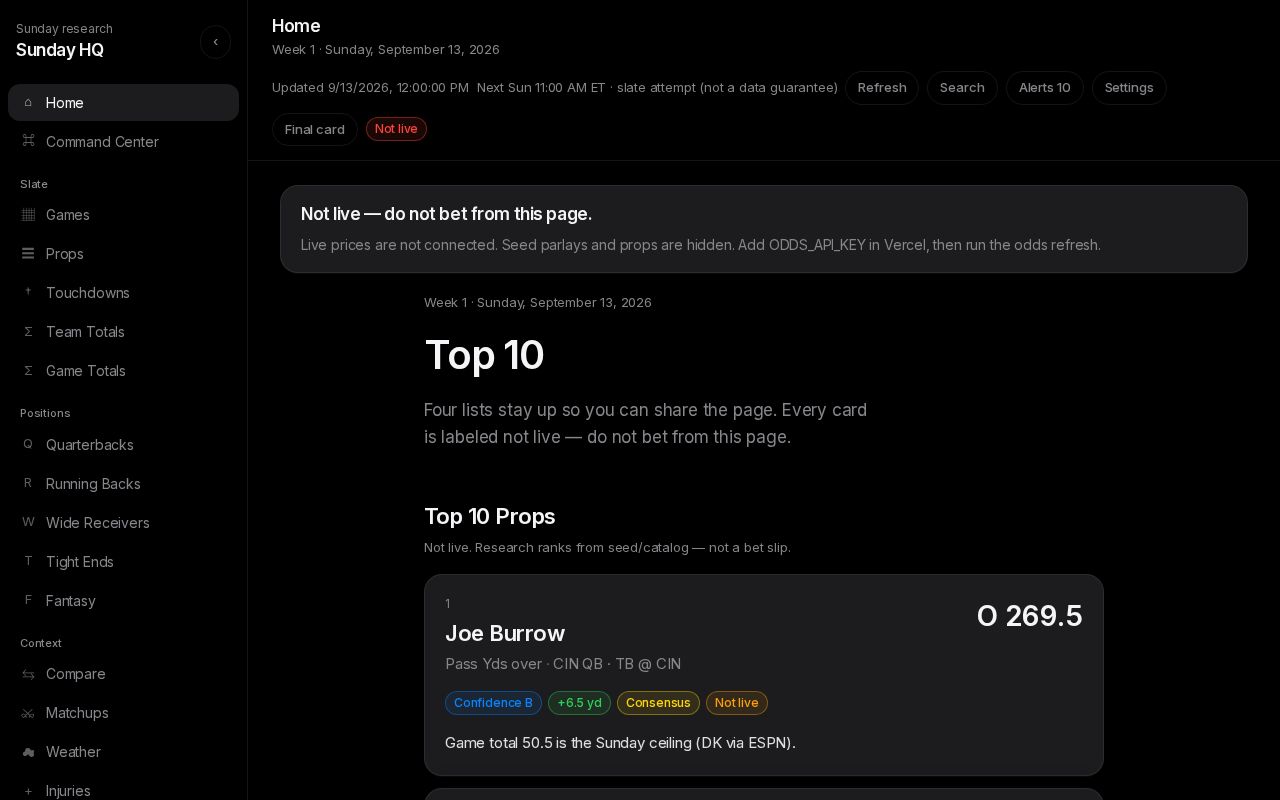Navigate to Matchups

coord(123,713)
